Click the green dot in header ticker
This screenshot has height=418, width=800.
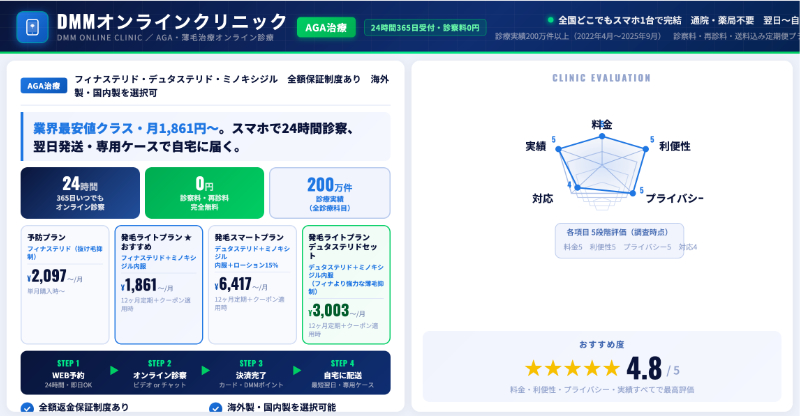[550, 20]
